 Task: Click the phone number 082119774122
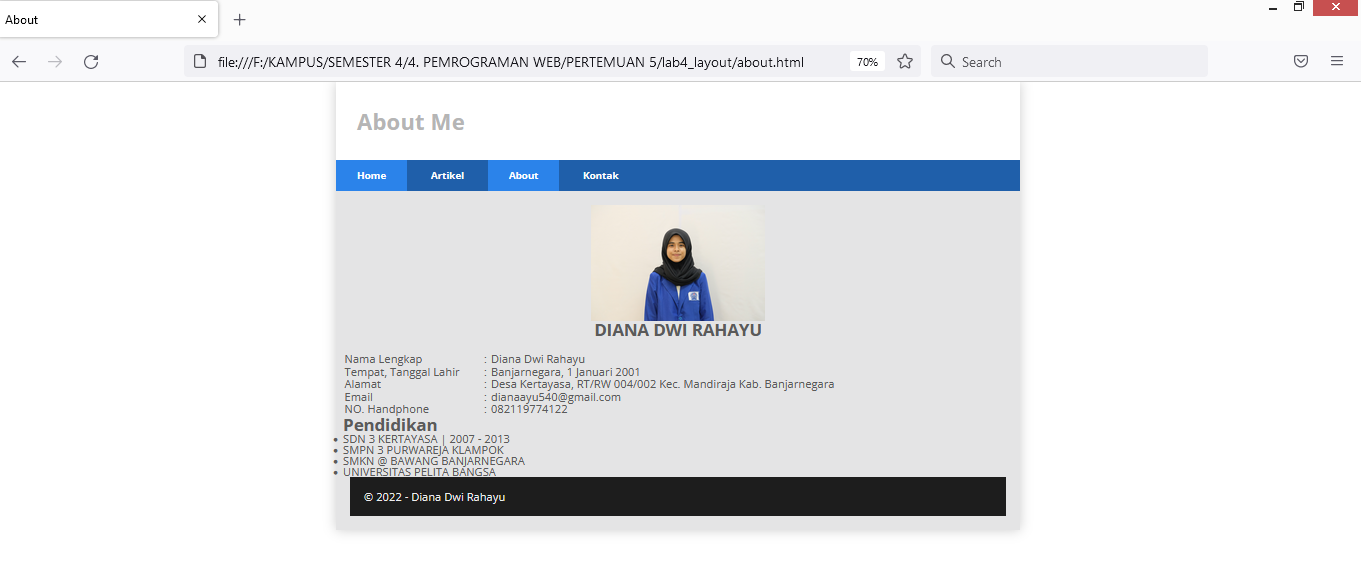(x=529, y=409)
